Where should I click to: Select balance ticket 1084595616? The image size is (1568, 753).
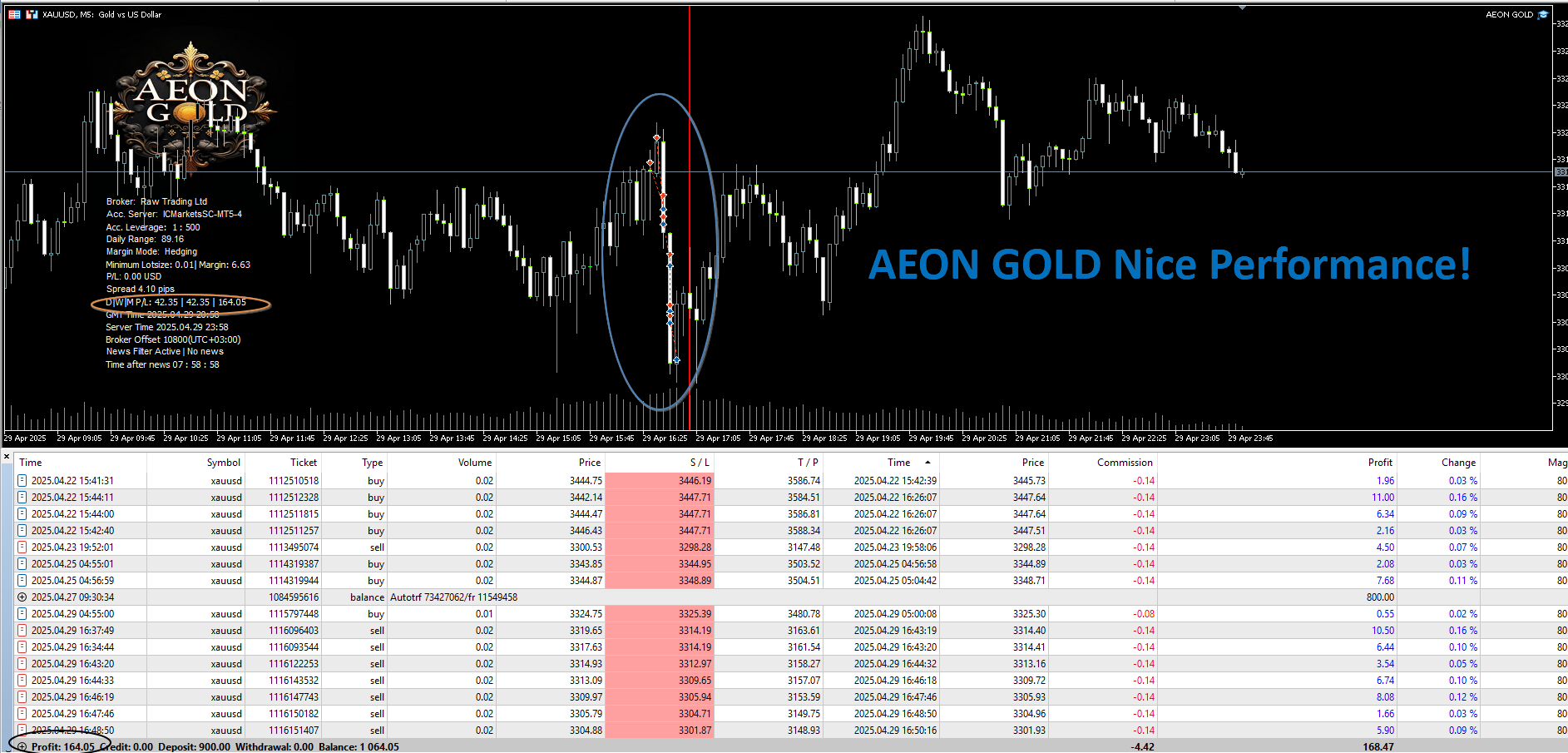point(293,597)
